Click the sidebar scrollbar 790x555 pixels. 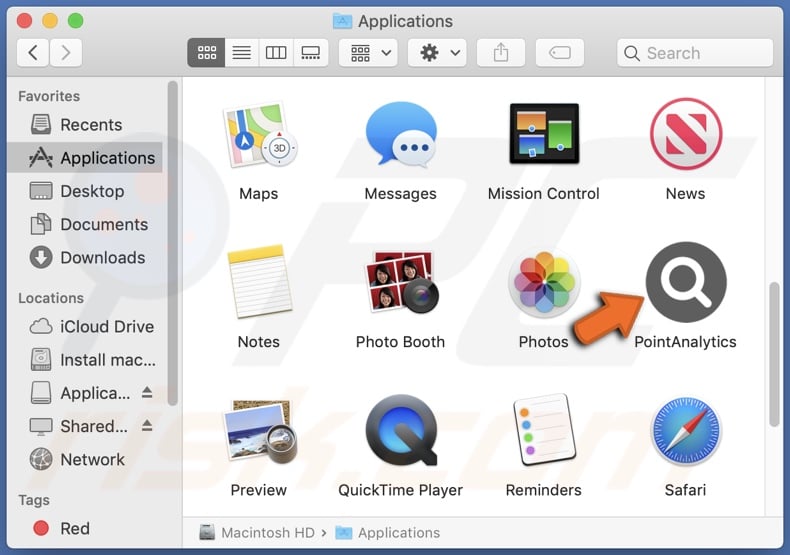(173, 243)
